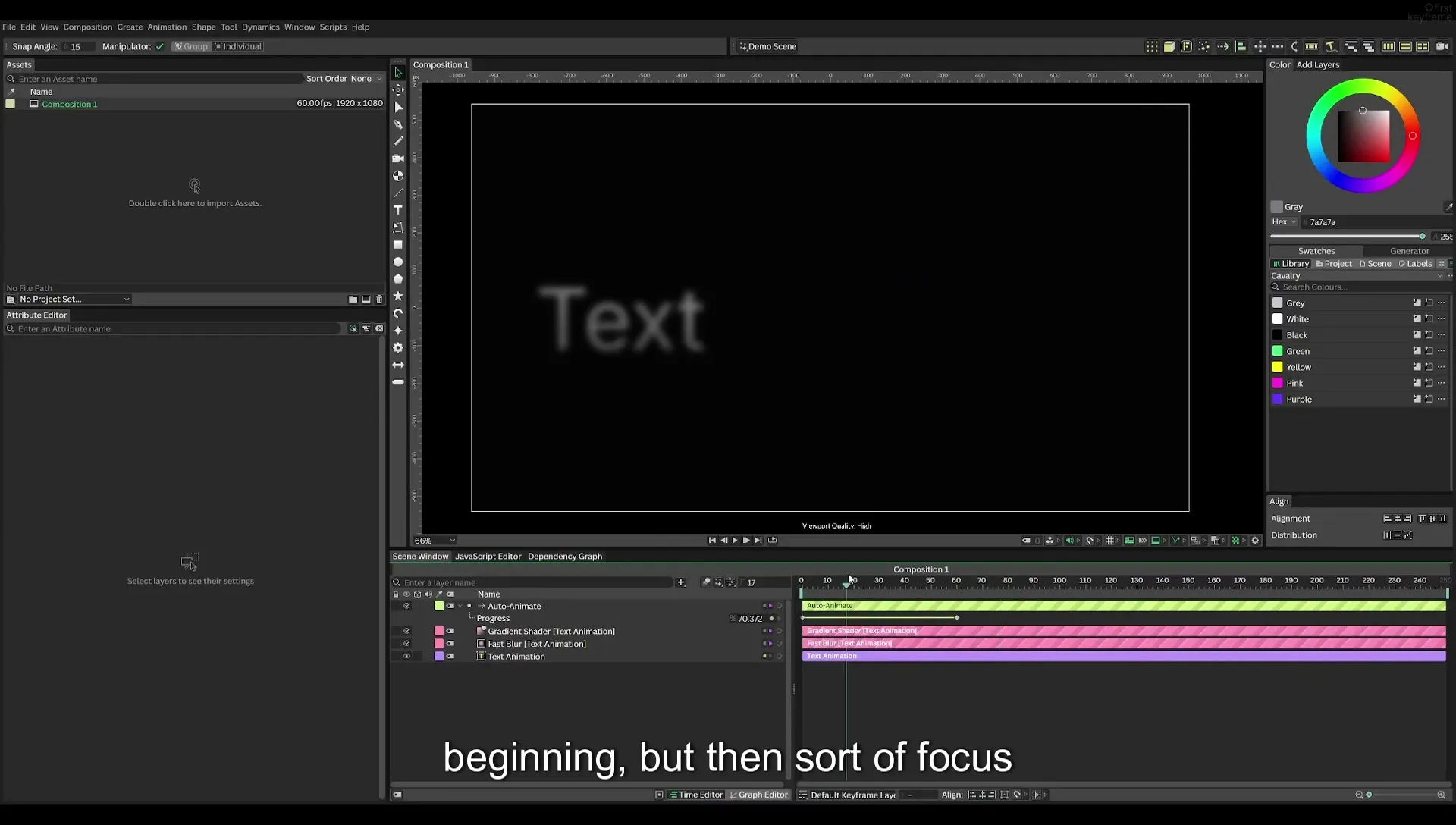Collapse the Auto-Animate layer
The width and height of the screenshot is (1456, 825).
pyautogui.click(x=460, y=606)
